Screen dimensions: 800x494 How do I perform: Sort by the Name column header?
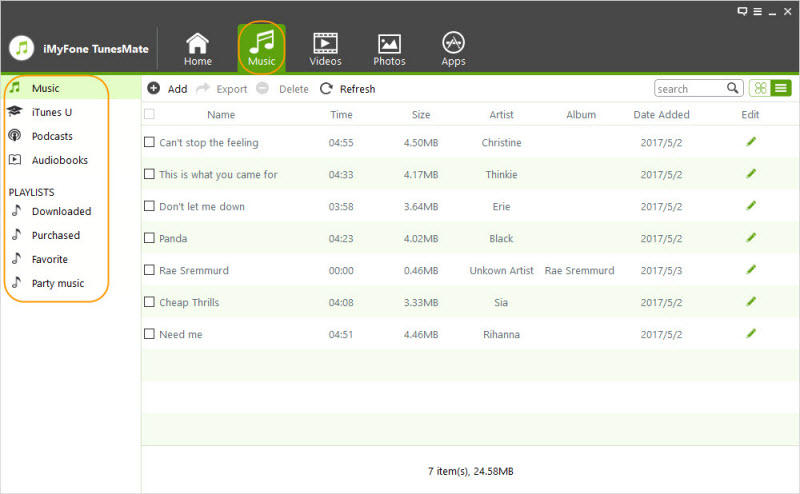click(221, 114)
